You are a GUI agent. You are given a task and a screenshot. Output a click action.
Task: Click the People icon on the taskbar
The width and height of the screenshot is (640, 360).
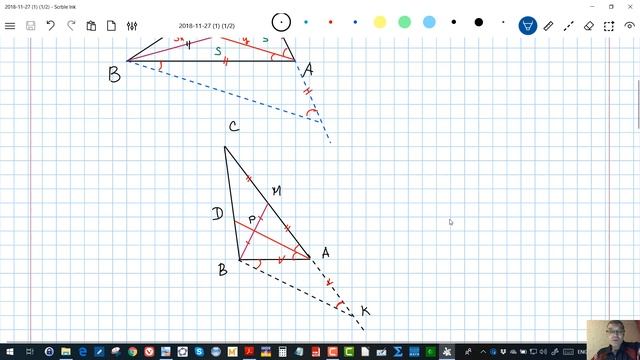tap(468, 352)
